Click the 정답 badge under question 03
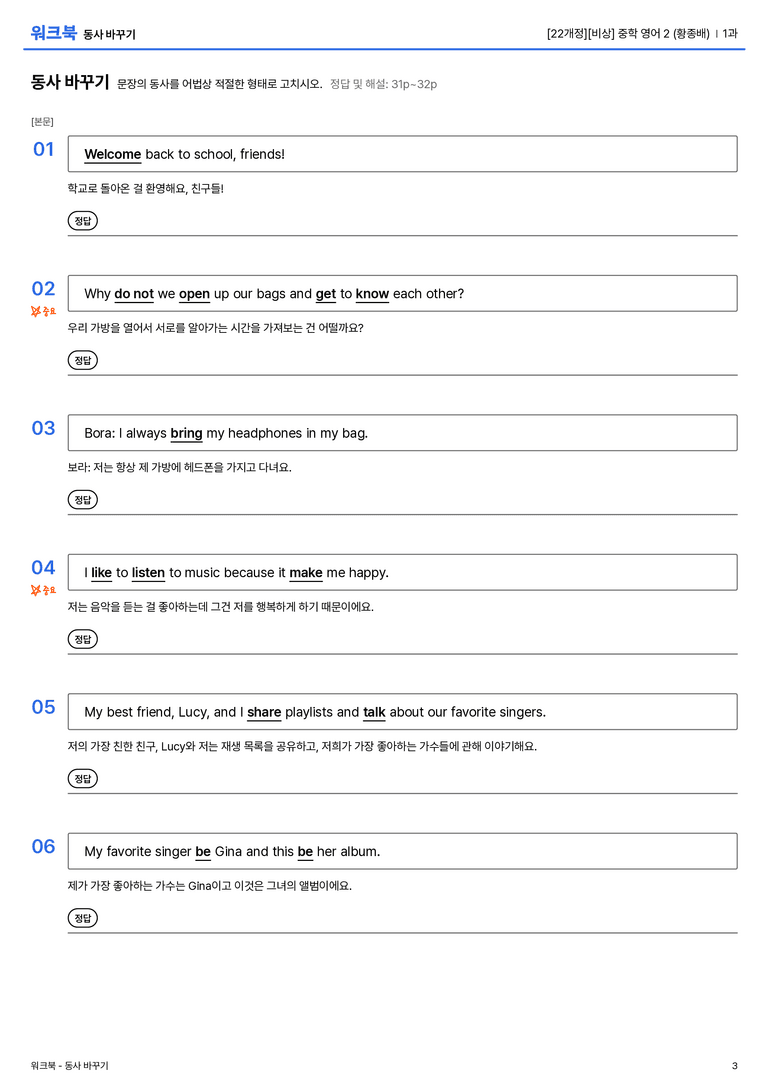The width and height of the screenshot is (768, 1087). (82, 499)
